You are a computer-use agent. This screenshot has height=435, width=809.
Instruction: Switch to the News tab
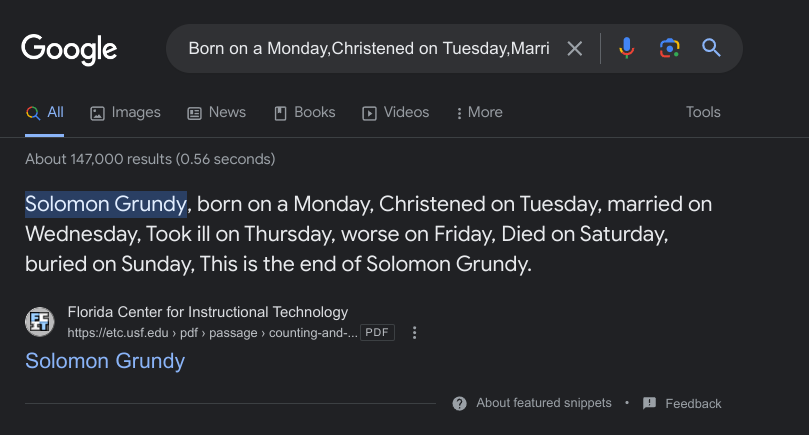click(x=216, y=112)
